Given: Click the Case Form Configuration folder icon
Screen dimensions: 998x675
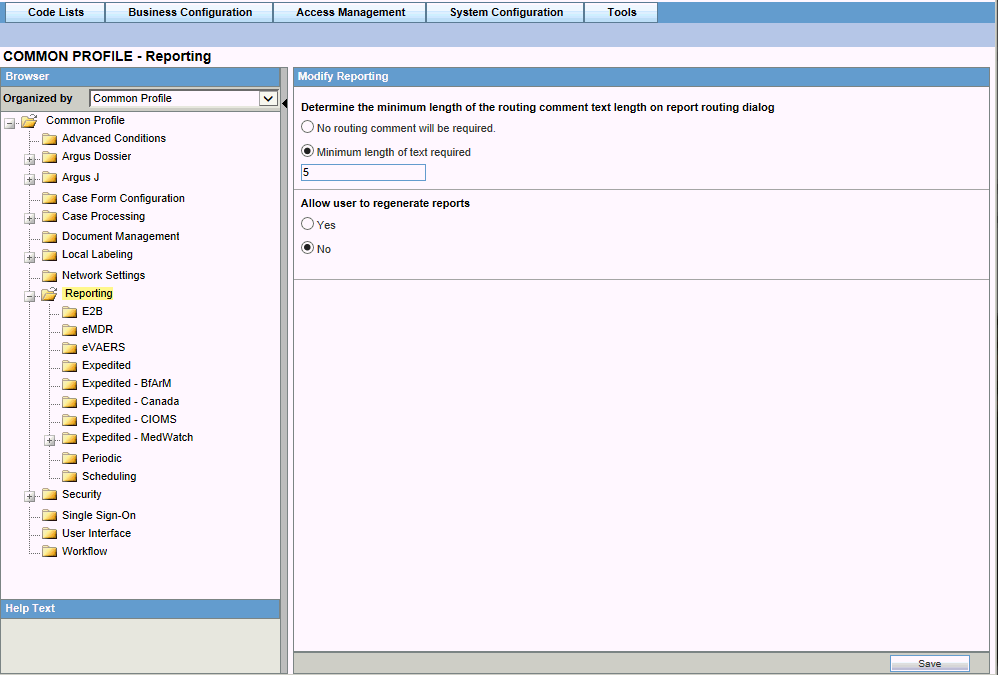Looking at the screenshot, I should pos(50,198).
